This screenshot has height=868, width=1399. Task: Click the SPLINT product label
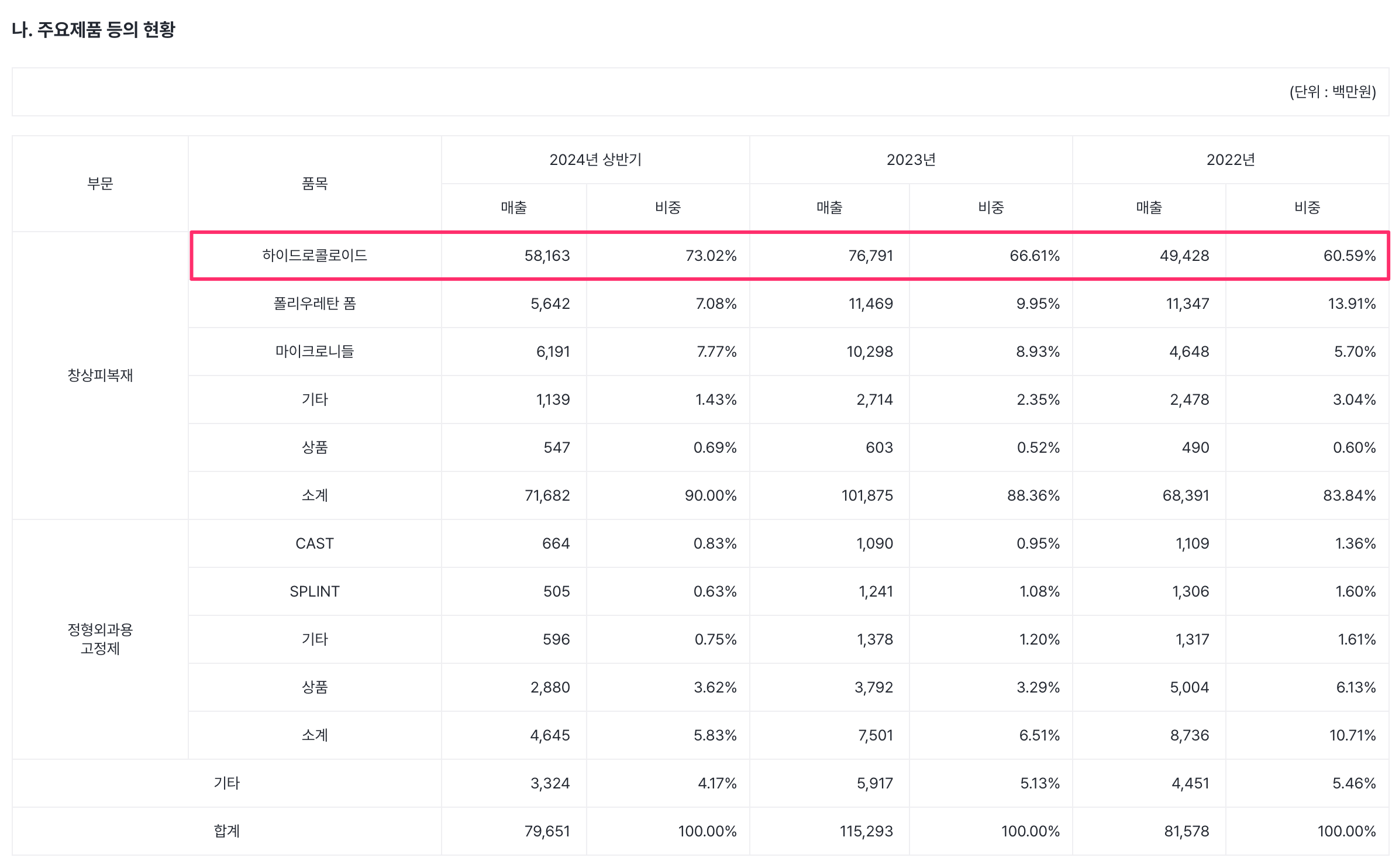[314, 591]
